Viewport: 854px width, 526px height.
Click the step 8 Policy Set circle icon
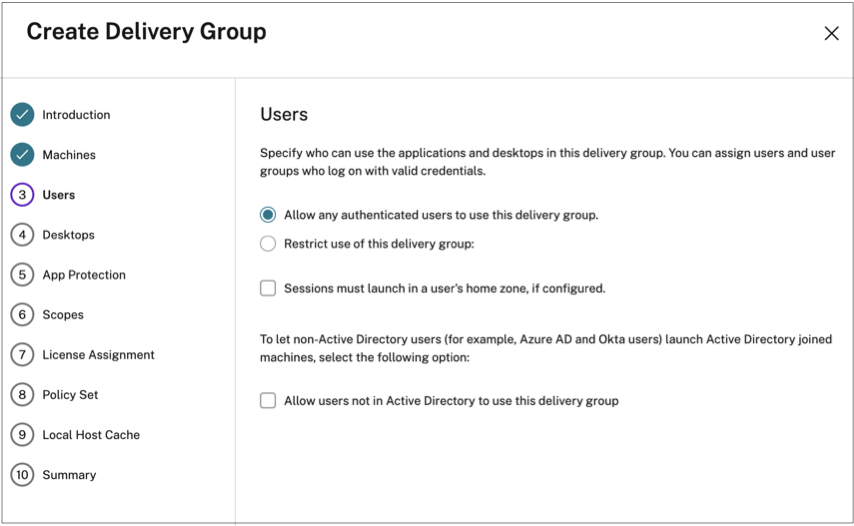point(22,395)
